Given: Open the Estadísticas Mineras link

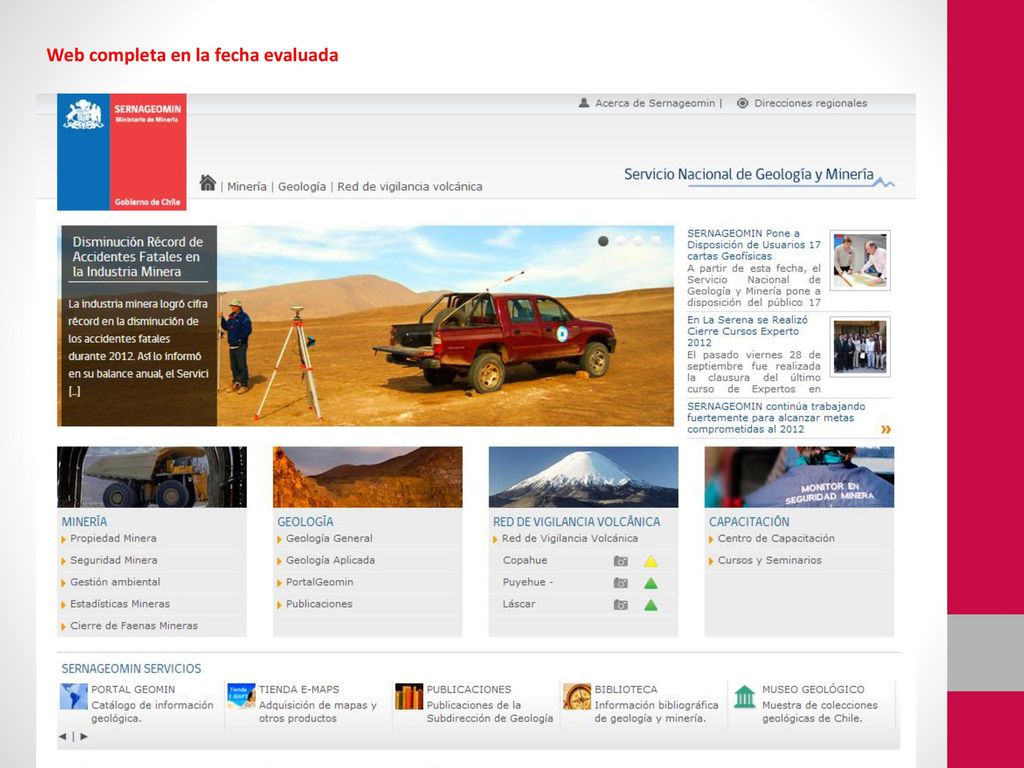Looking at the screenshot, I should click(120, 604).
